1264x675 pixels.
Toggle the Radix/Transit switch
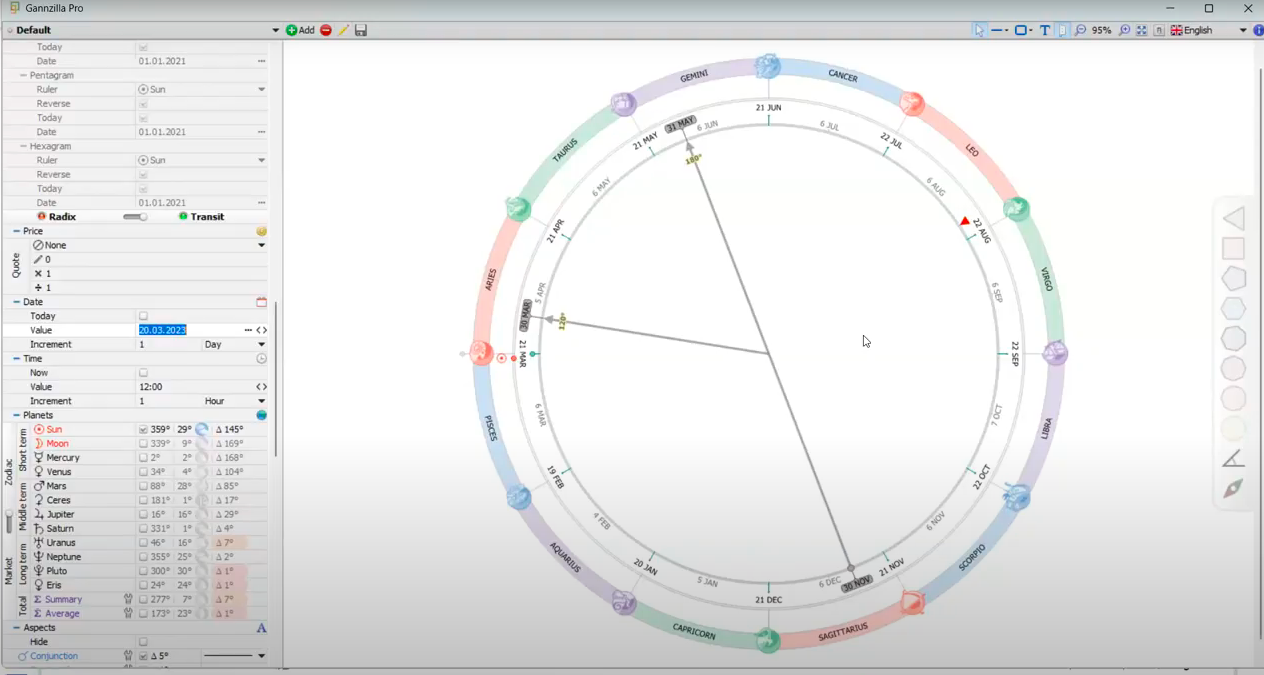(135, 216)
